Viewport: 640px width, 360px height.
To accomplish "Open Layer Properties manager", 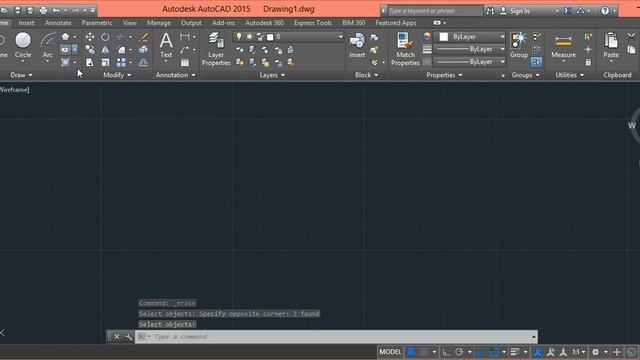I will point(216,49).
